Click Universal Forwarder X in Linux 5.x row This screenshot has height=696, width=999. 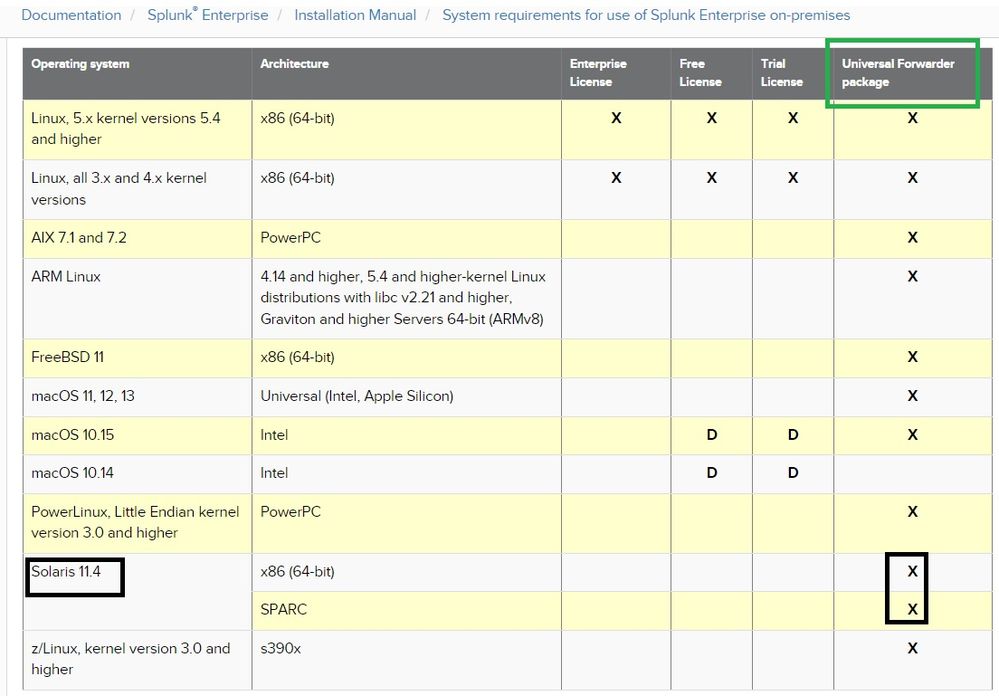point(912,118)
